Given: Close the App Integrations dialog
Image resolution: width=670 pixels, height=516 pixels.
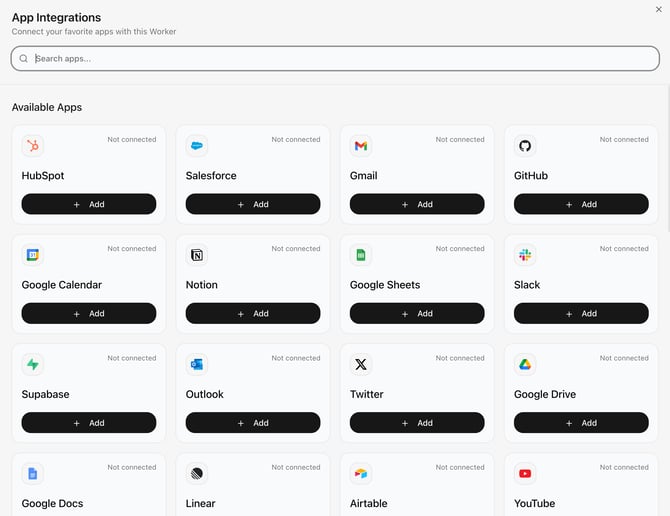Looking at the screenshot, I should coord(658,9).
